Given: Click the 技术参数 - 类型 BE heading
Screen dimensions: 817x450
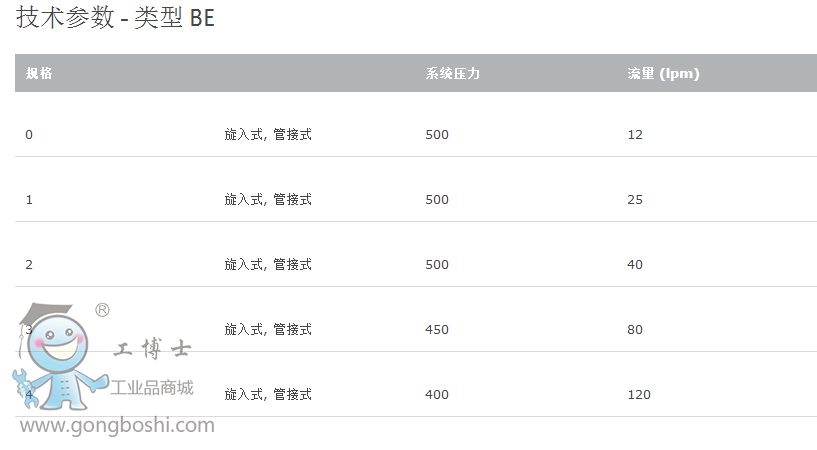Looking at the screenshot, I should click(x=115, y=18).
